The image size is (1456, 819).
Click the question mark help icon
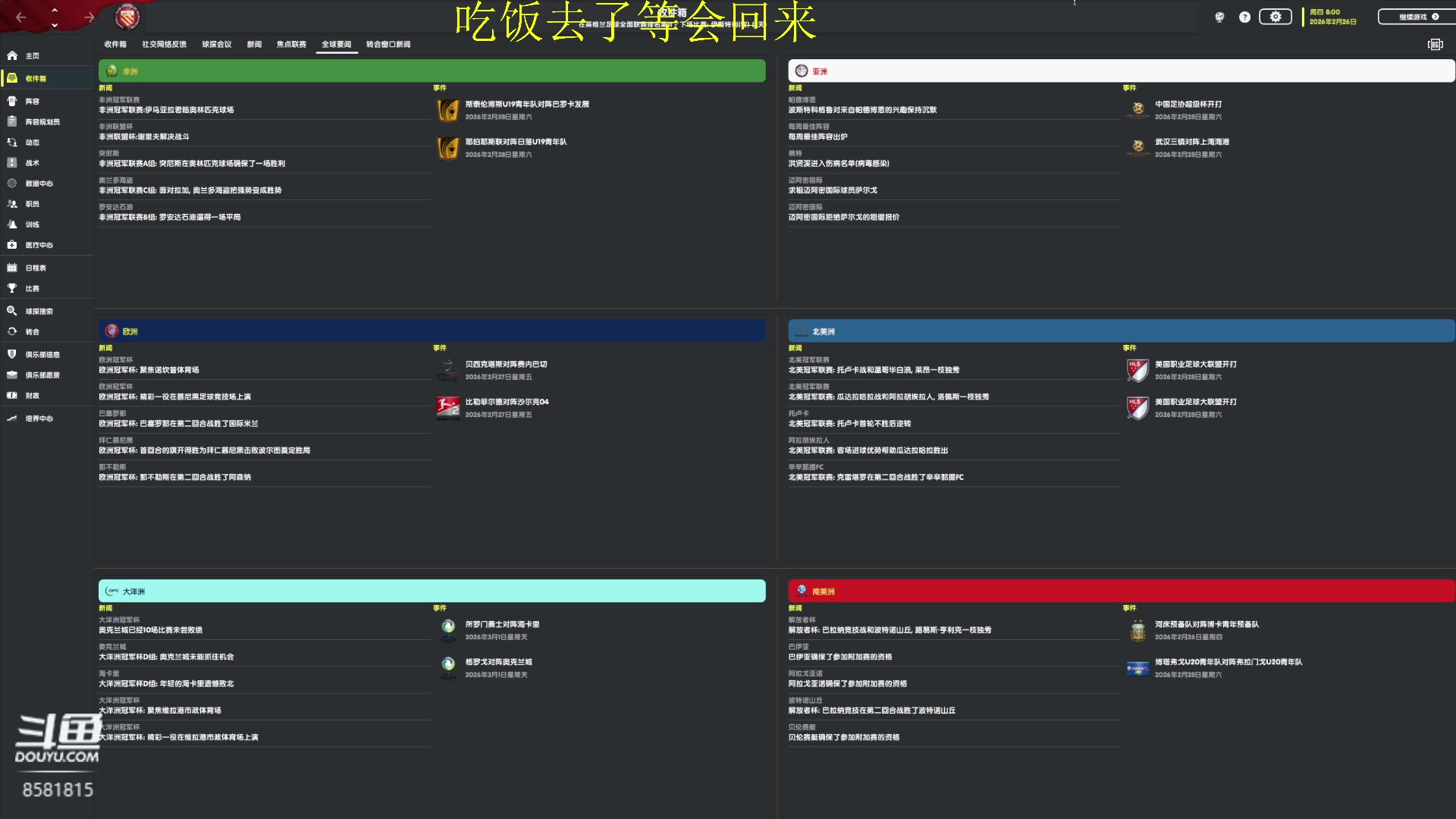tap(1244, 17)
